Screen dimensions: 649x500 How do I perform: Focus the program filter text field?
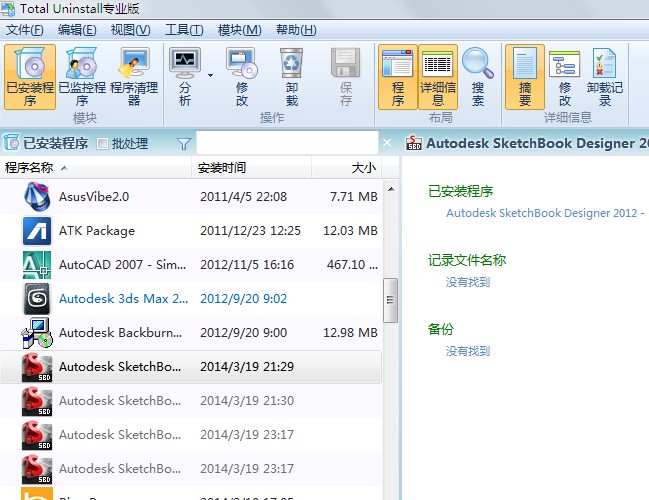287,143
